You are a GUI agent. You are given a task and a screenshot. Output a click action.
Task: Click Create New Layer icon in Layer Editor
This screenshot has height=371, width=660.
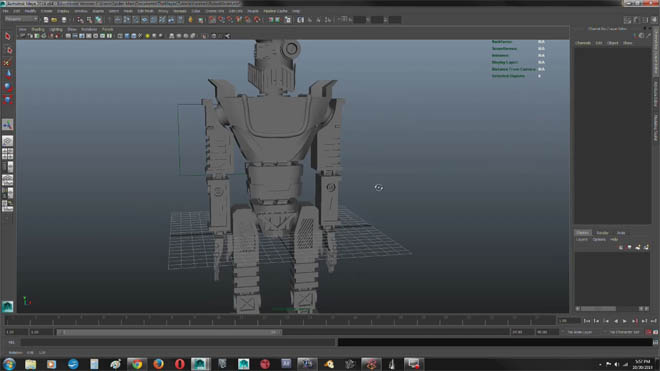point(637,247)
